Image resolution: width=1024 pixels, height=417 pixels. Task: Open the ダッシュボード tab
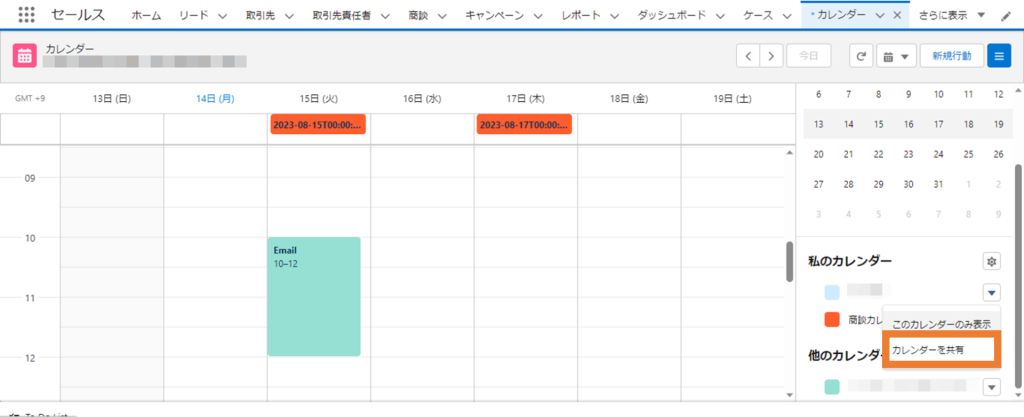click(672, 16)
